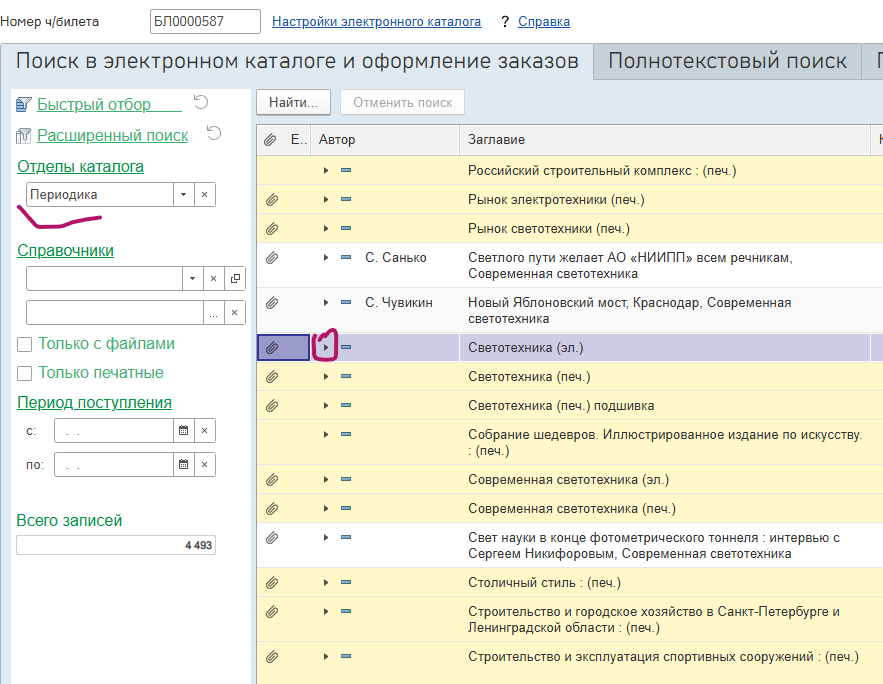Reset the Быстрый отбор filter with the undo arrow

pos(201,102)
